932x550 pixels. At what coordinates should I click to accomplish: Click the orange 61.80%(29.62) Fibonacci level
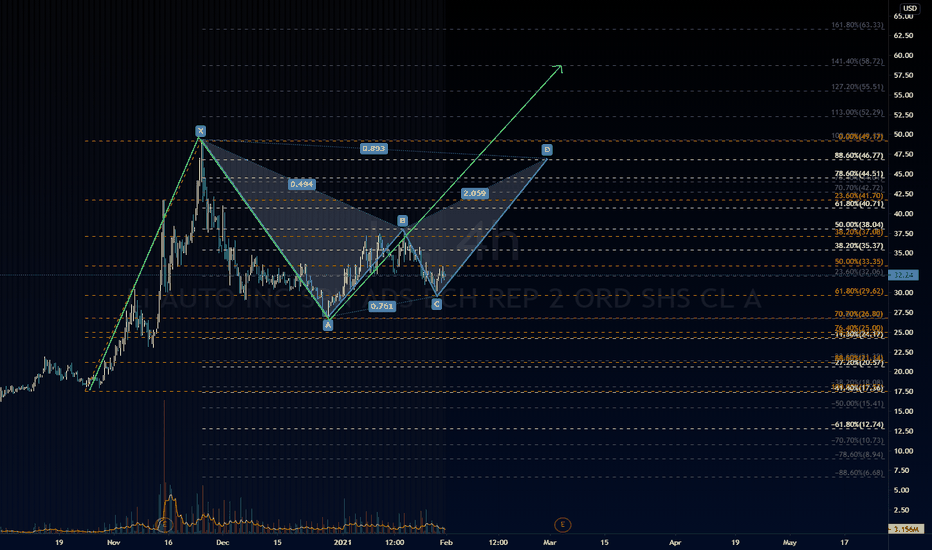859,291
